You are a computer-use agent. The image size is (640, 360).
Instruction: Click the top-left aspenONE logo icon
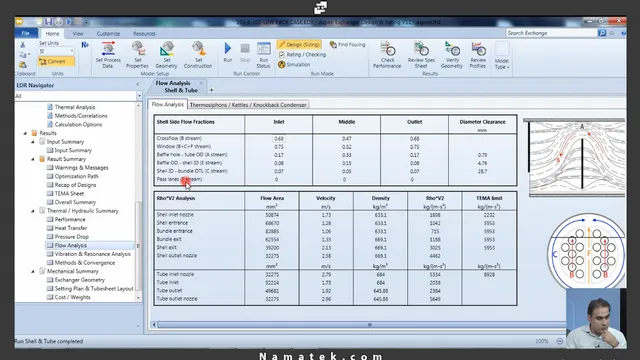tap(19, 22)
